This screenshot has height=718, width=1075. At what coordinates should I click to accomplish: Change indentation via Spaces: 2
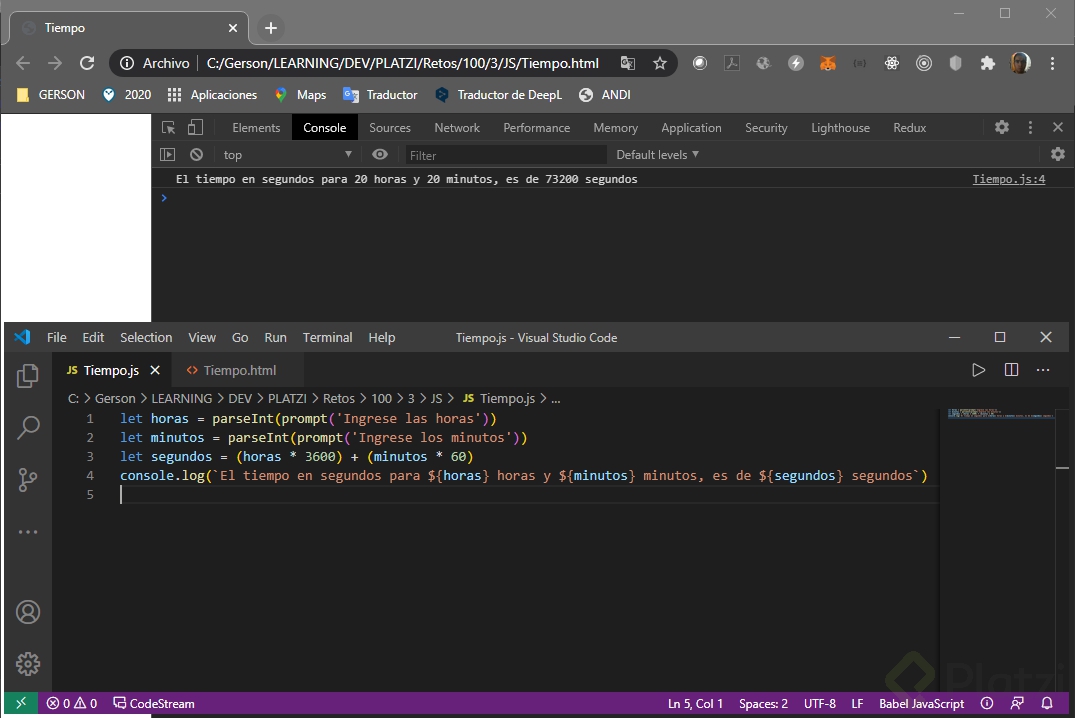[x=763, y=704]
